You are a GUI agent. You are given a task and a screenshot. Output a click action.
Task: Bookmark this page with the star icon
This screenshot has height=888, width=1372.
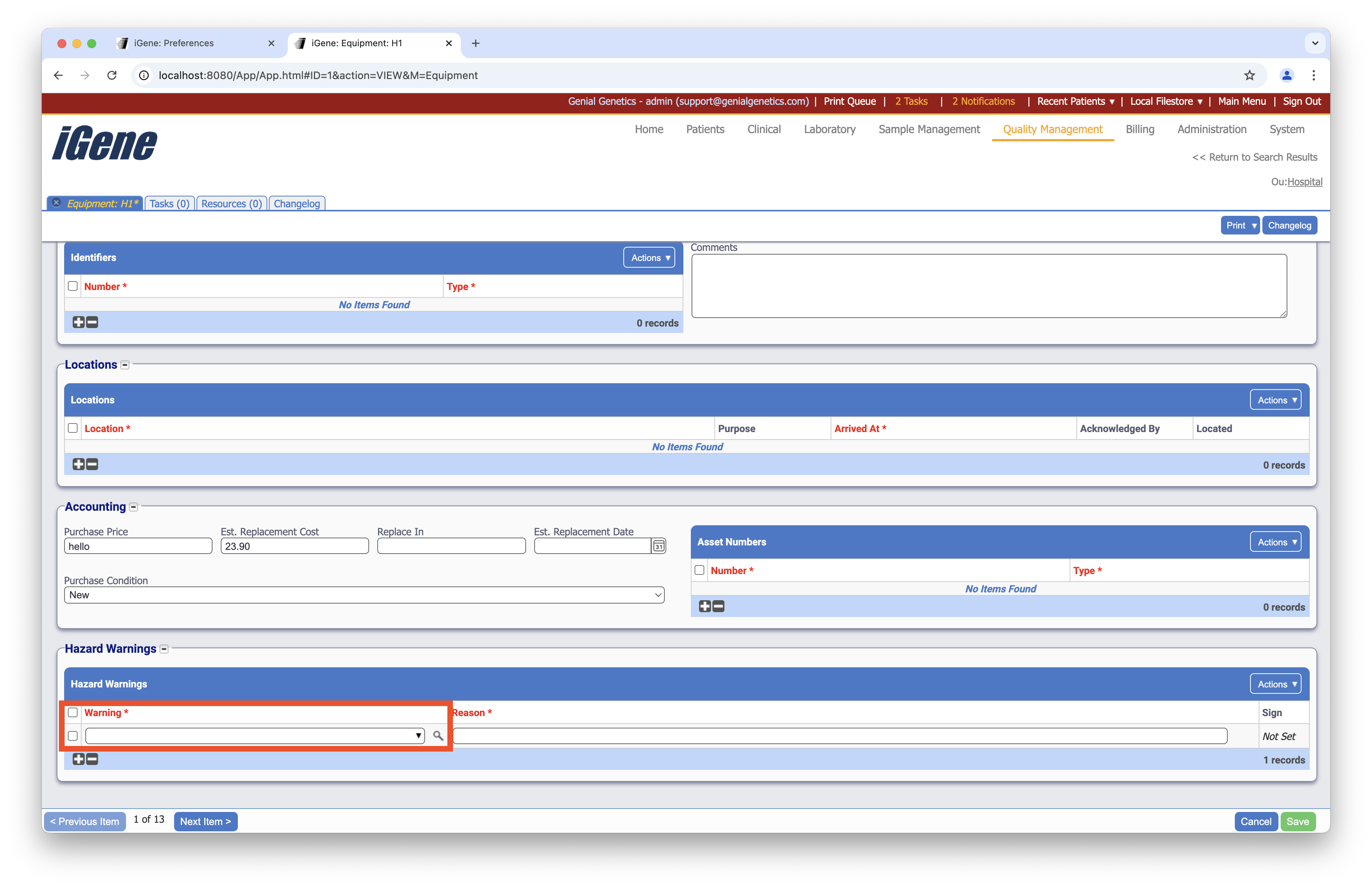pos(1249,75)
